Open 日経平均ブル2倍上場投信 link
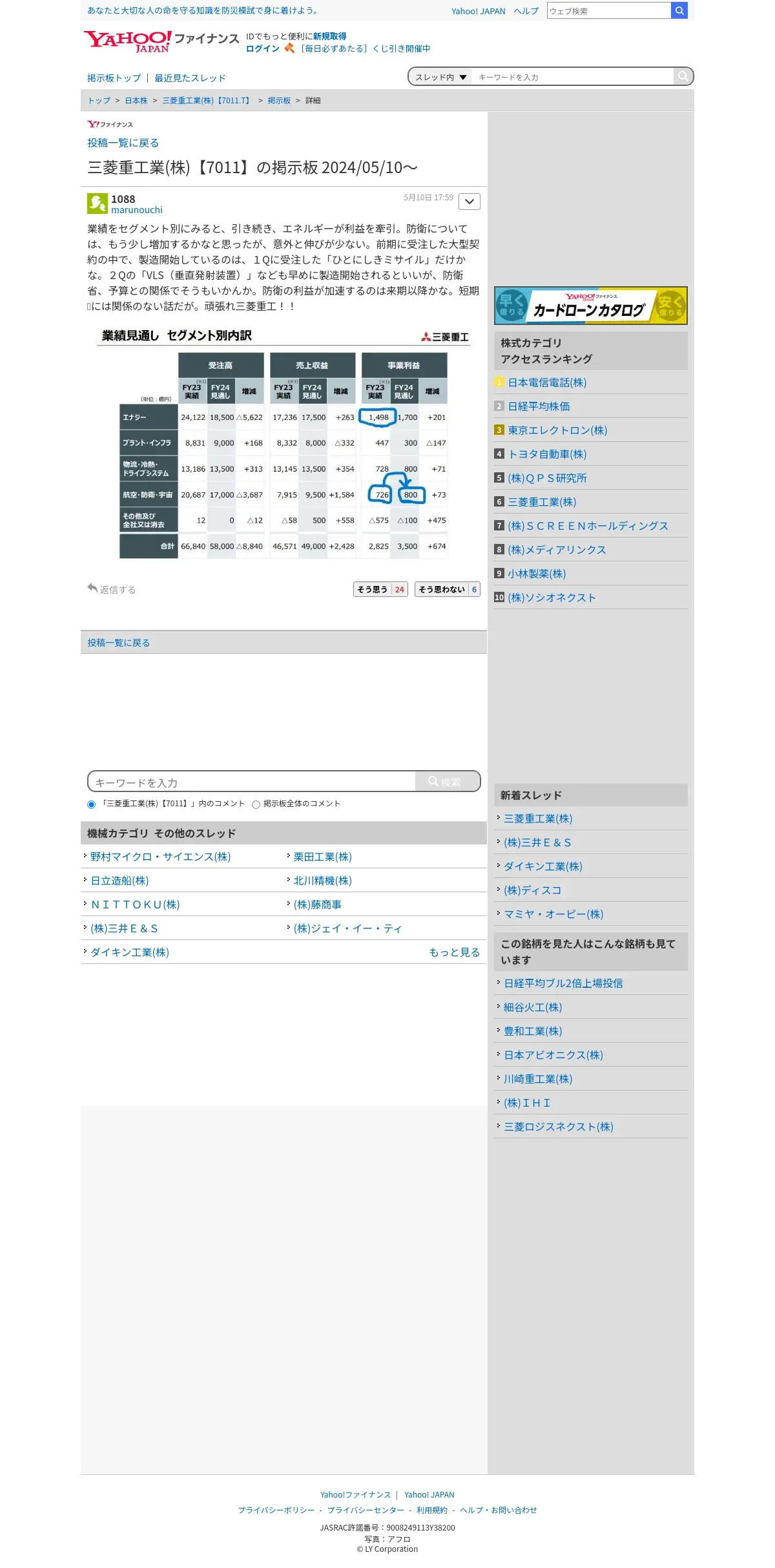 (x=563, y=983)
